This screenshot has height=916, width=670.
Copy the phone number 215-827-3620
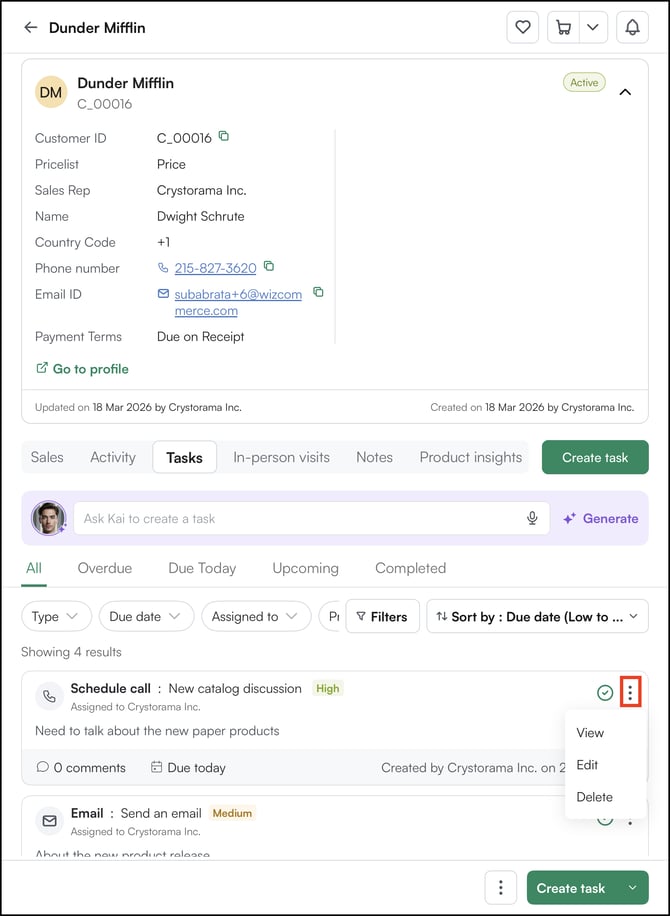[269, 266]
